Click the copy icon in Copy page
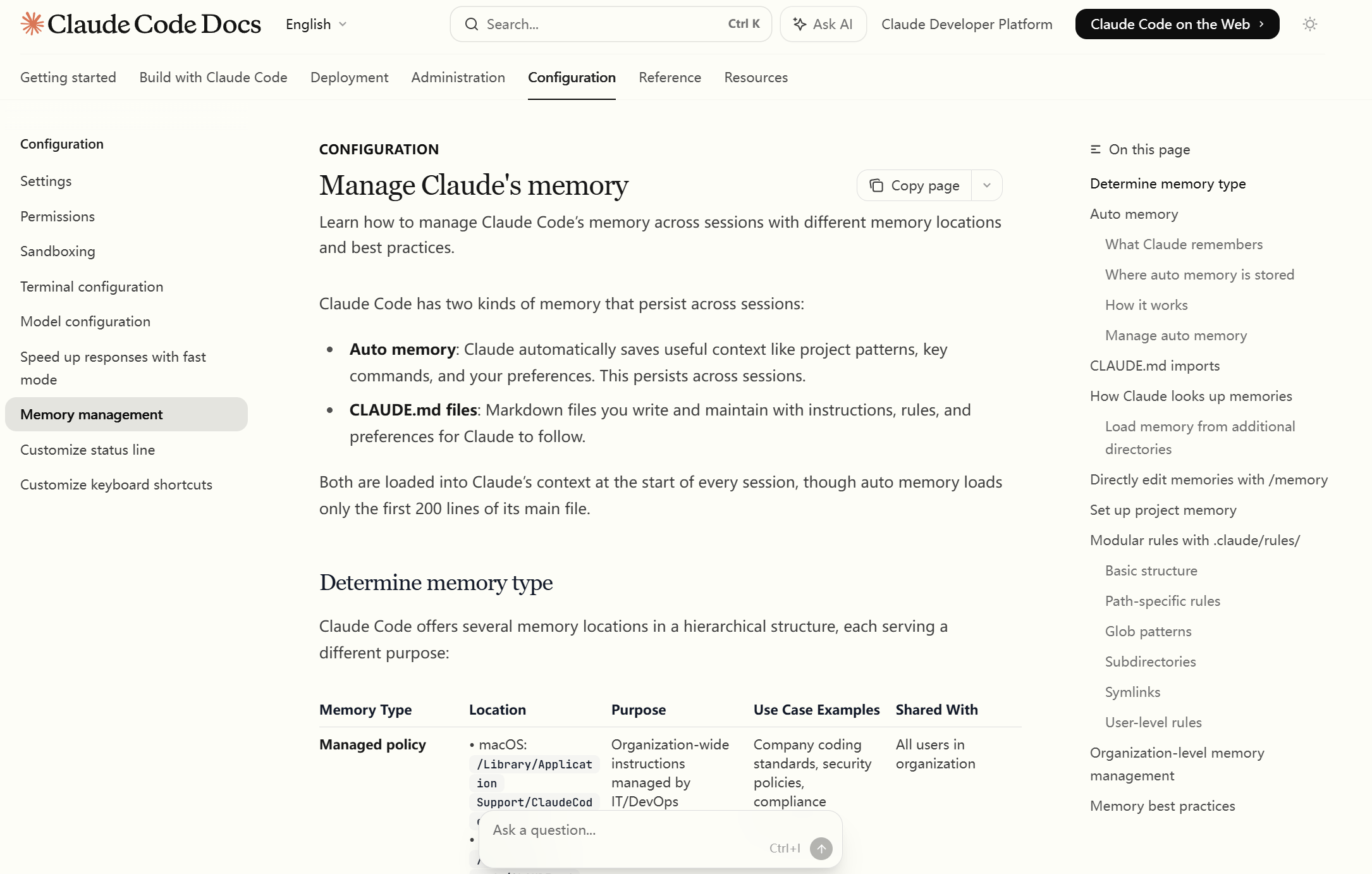 876,185
